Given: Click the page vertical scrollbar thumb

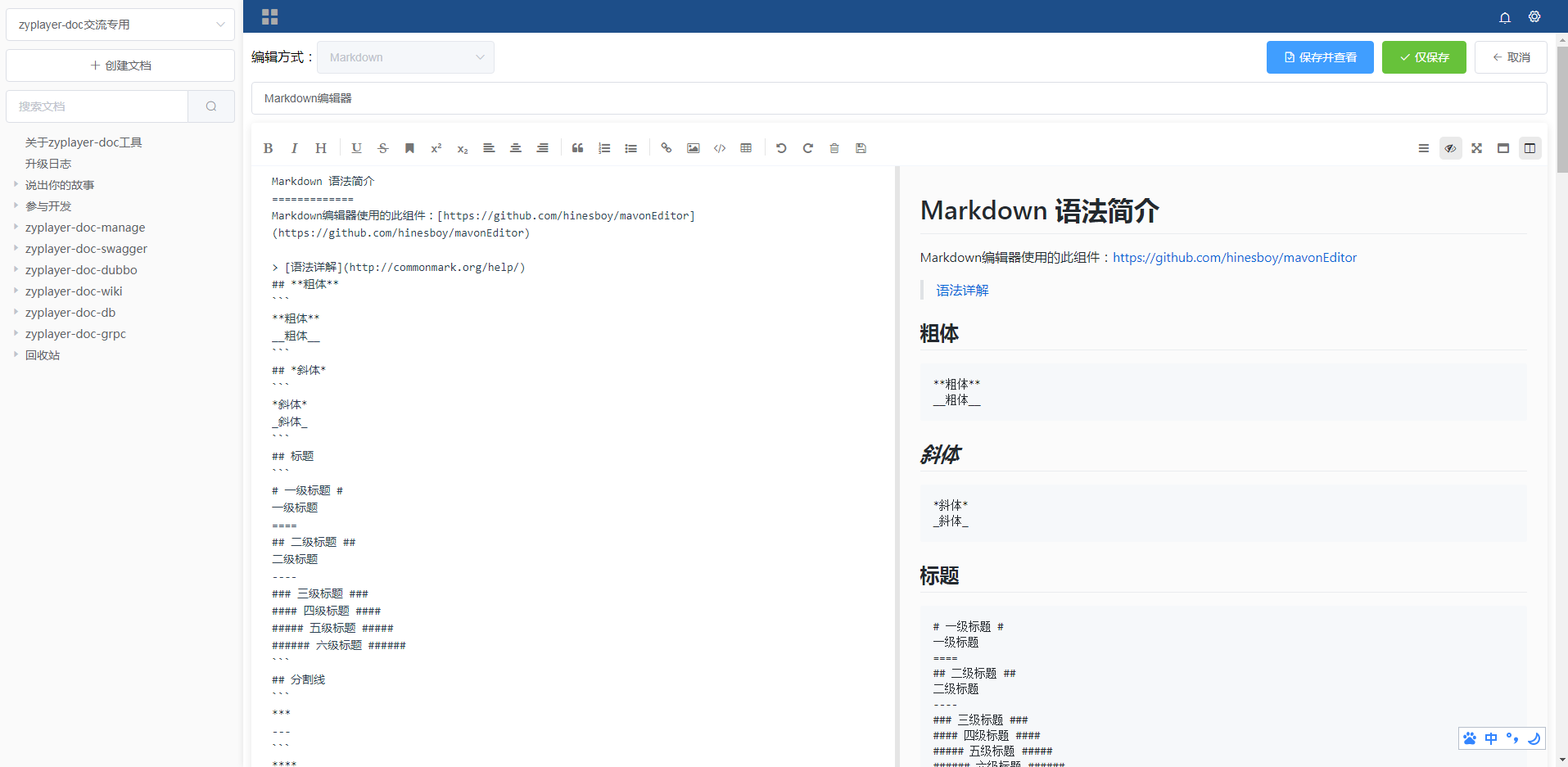Looking at the screenshot, I should pyautogui.click(x=1562, y=110).
